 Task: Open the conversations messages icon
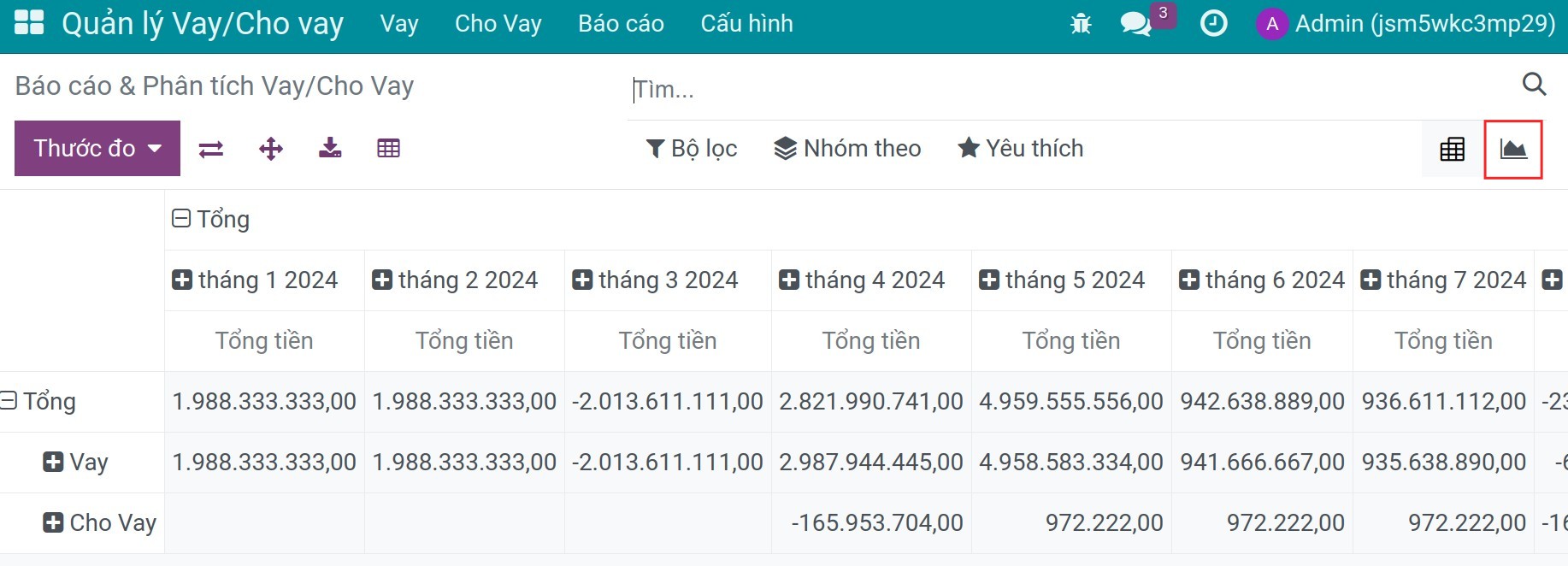pos(1136,23)
